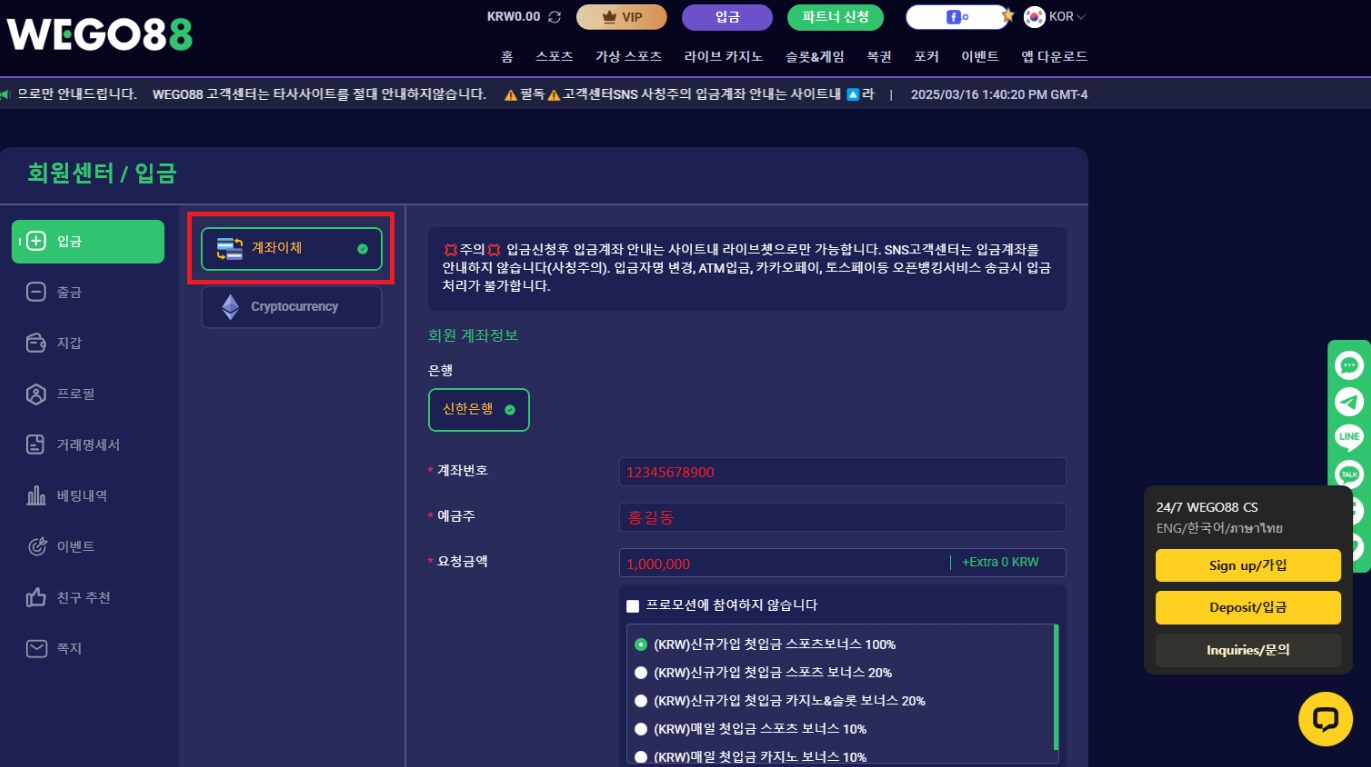
Task: Select 매일 첫입금 카지노 보너스 10% radio
Action: click(641, 757)
